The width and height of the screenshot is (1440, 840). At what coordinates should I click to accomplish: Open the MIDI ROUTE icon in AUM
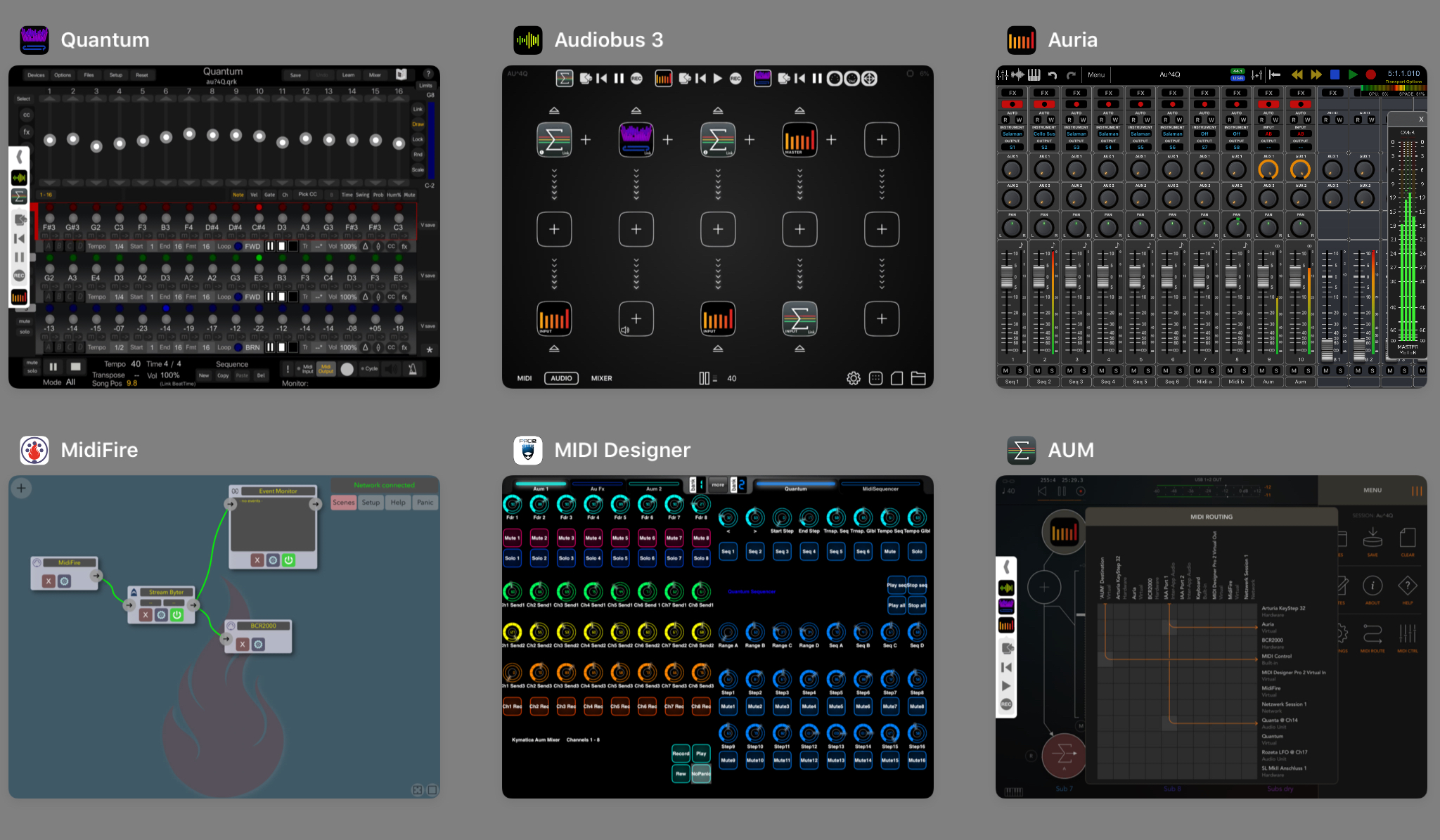click(1372, 634)
